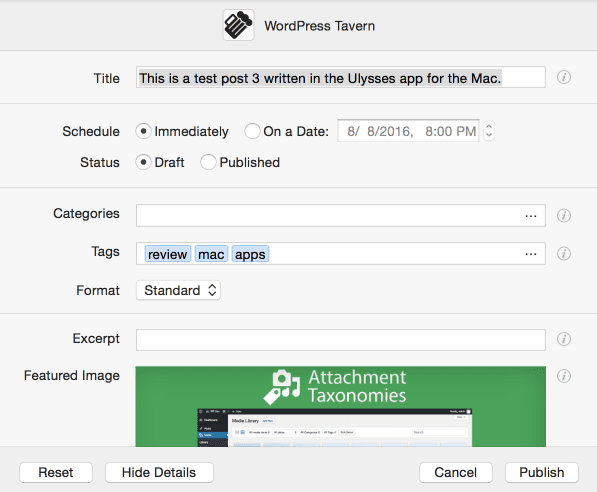Open the info icon next to Tags
The height and width of the screenshot is (492, 597).
563,254
